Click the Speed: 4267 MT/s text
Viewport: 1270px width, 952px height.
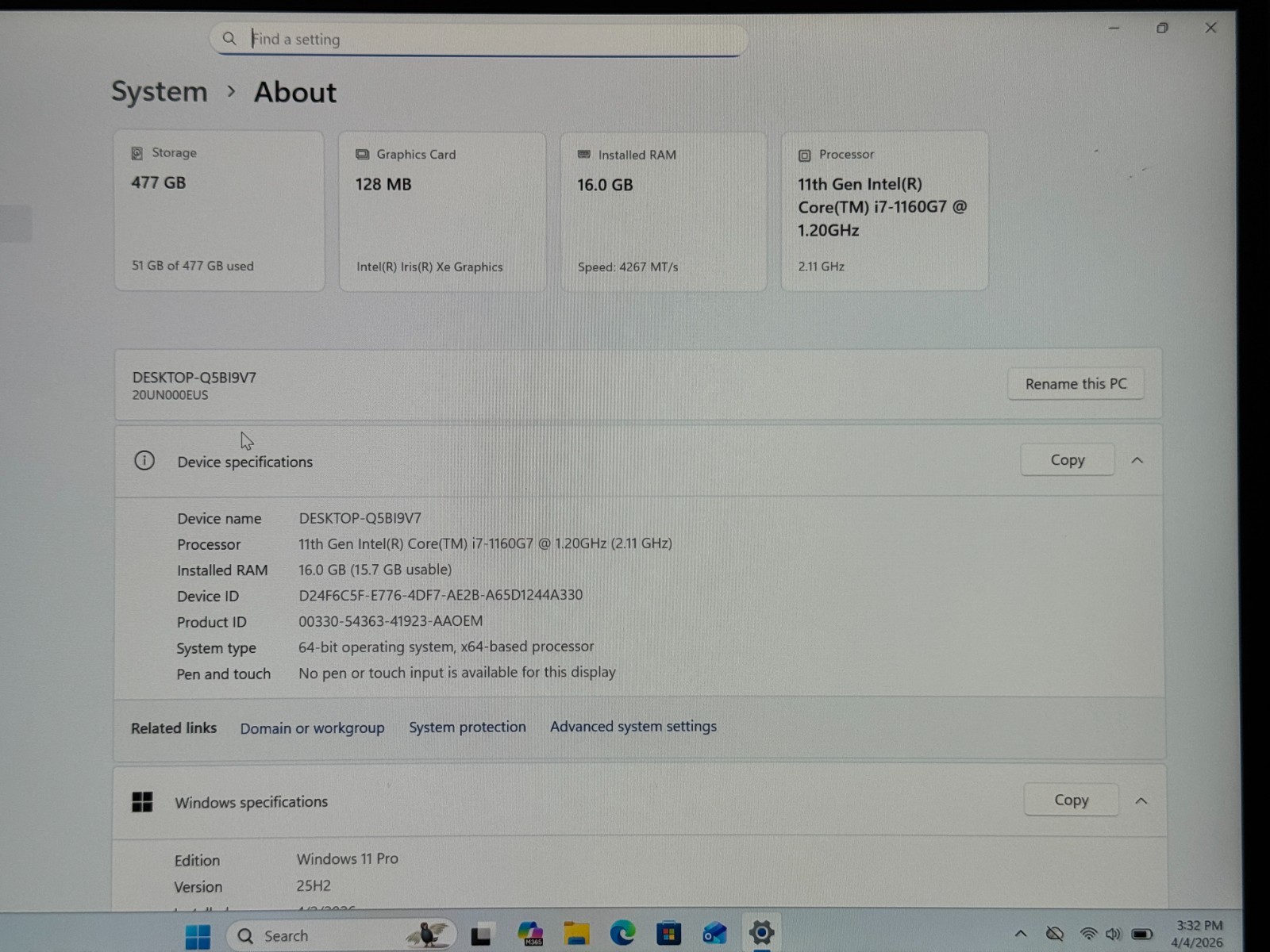click(628, 267)
